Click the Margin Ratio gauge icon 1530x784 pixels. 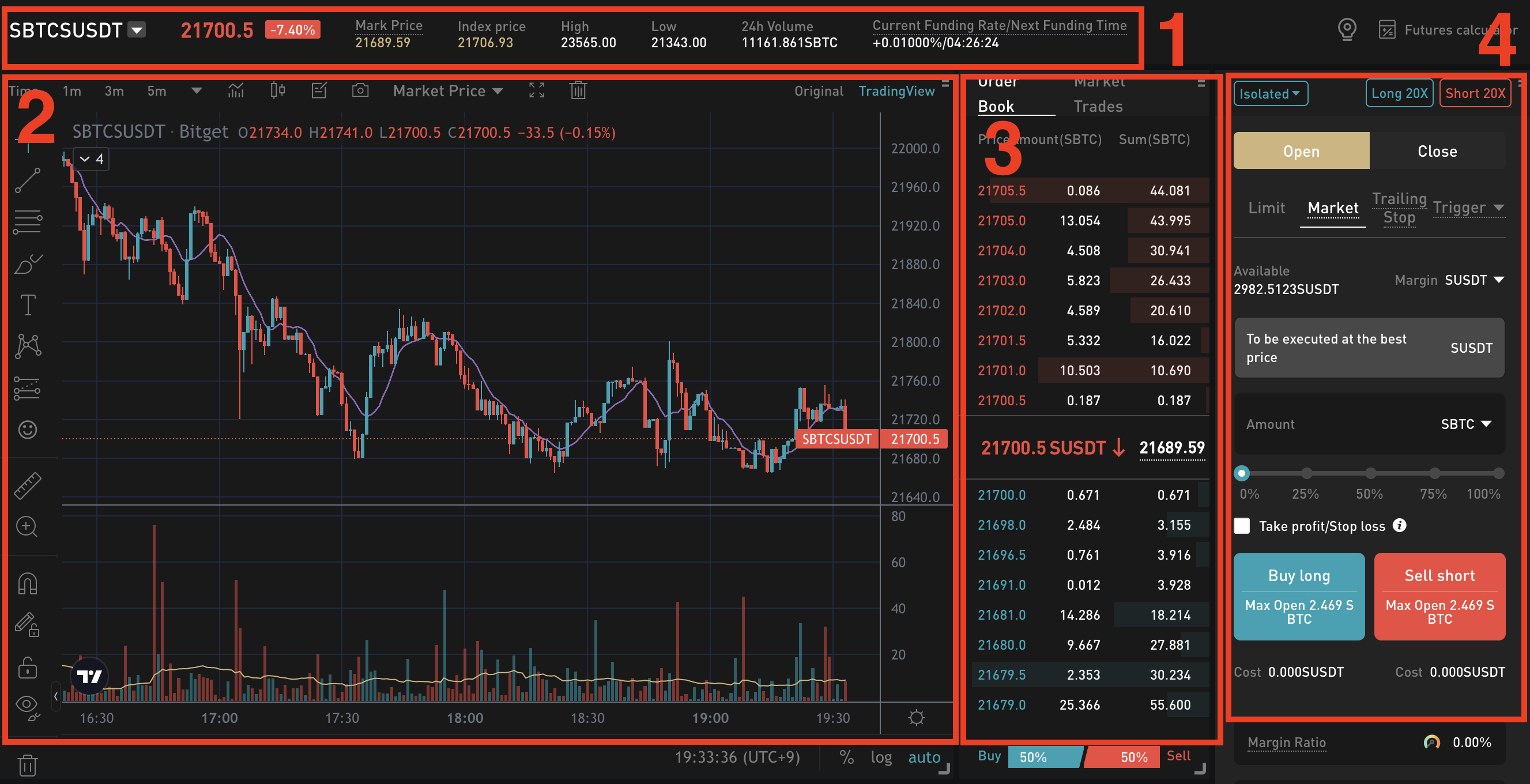pyautogui.click(x=1432, y=742)
